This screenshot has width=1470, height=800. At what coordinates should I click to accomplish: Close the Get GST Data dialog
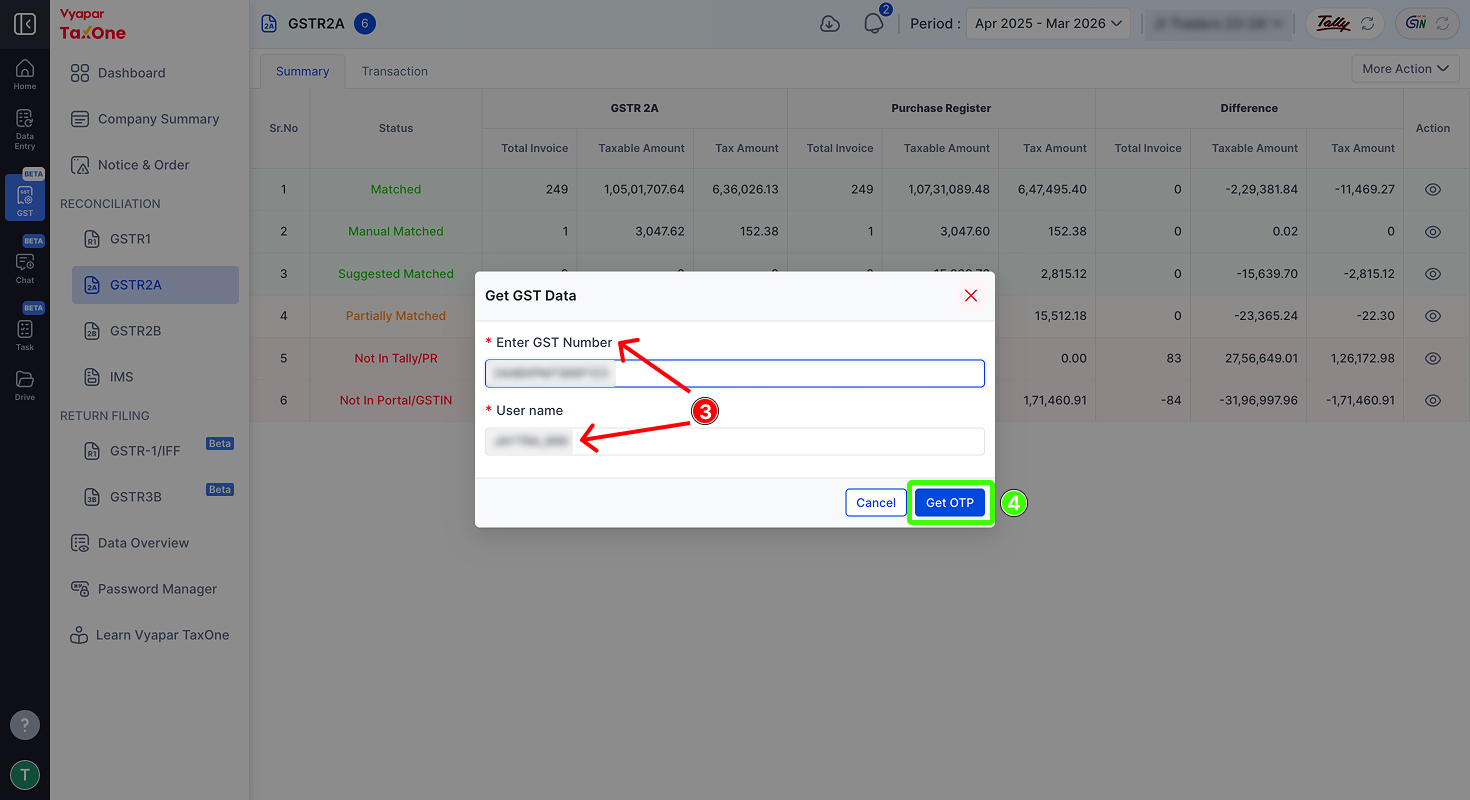click(x=970, y=296)
